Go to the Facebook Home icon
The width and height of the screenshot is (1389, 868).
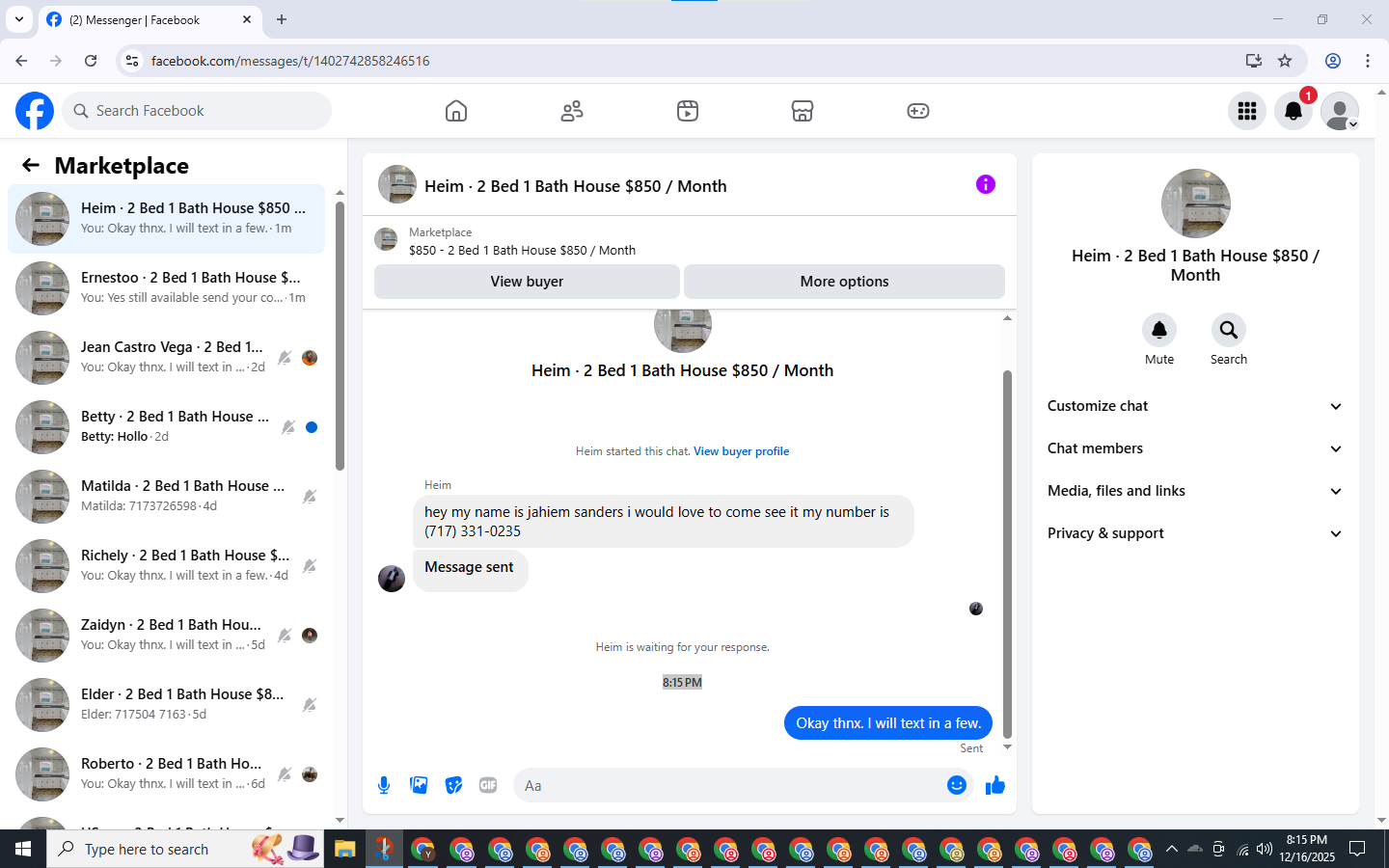point(456,111)
